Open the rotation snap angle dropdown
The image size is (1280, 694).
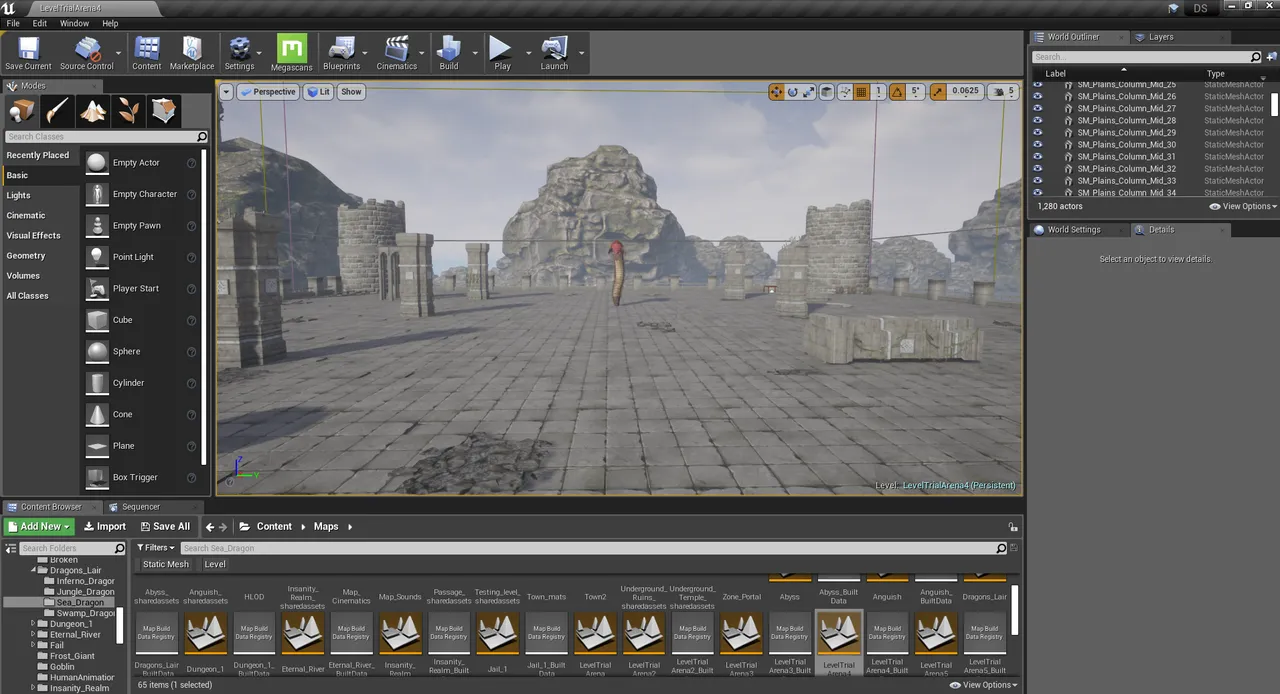[915, 92]
